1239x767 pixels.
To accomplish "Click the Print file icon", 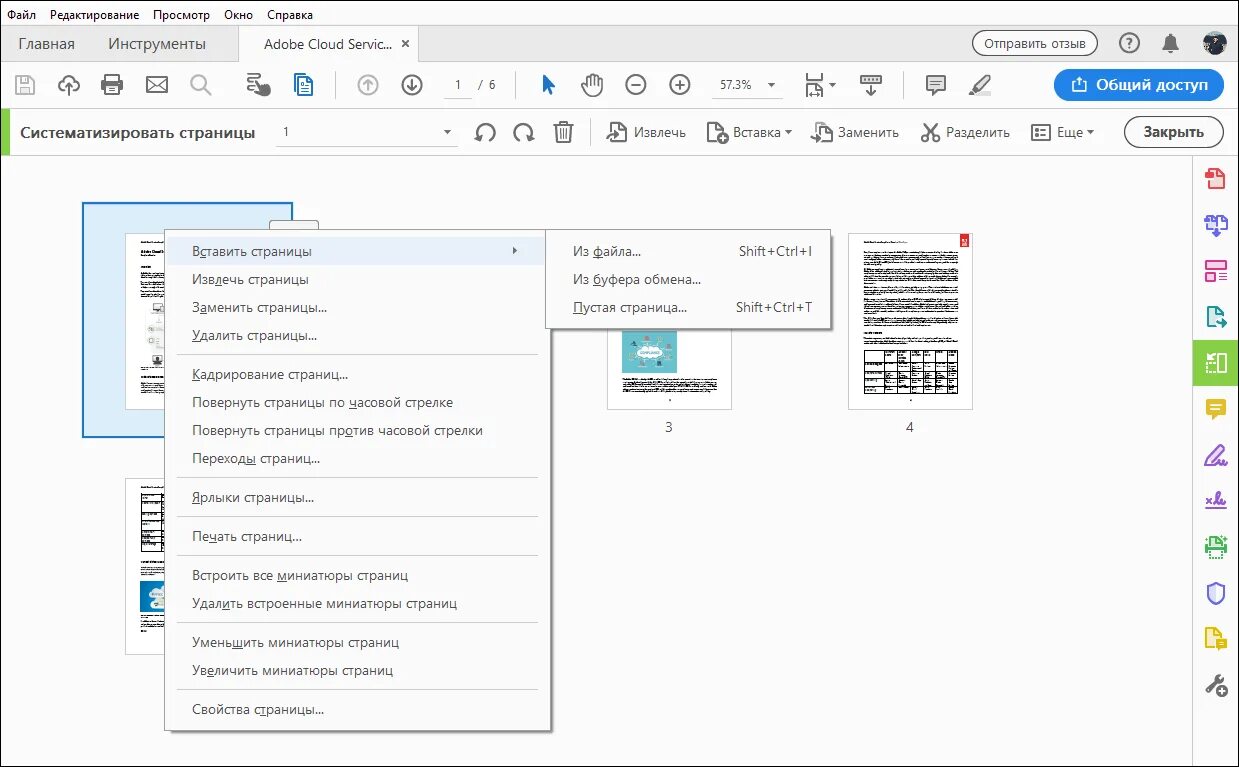I will (112, 85).
